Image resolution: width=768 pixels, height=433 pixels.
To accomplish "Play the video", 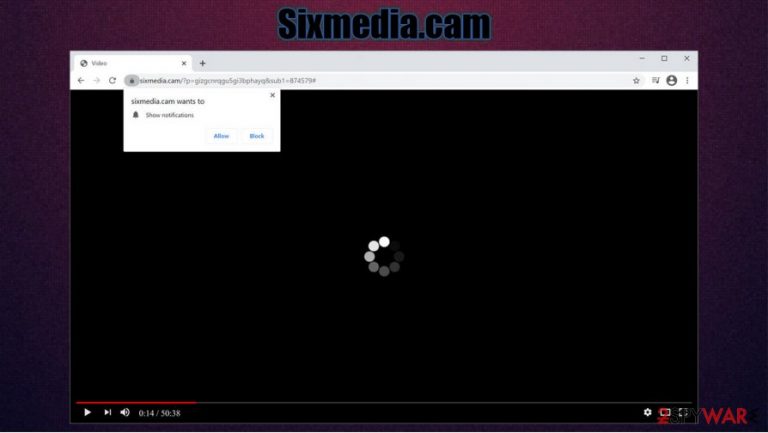I will click(x=87, y=413).
